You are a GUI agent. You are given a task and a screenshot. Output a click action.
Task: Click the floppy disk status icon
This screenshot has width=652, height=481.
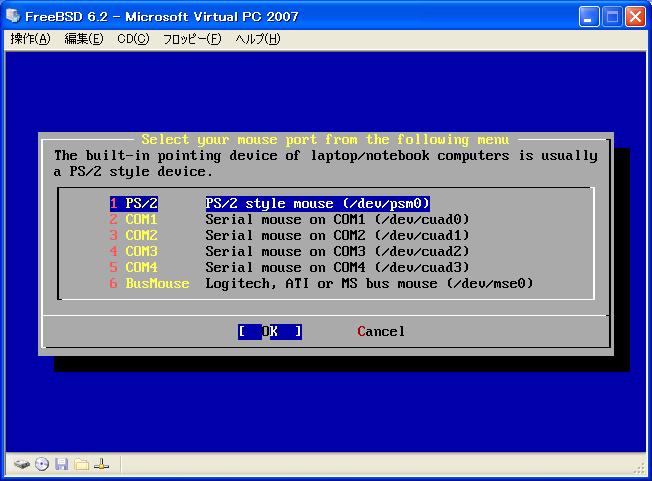pos(62,464)
